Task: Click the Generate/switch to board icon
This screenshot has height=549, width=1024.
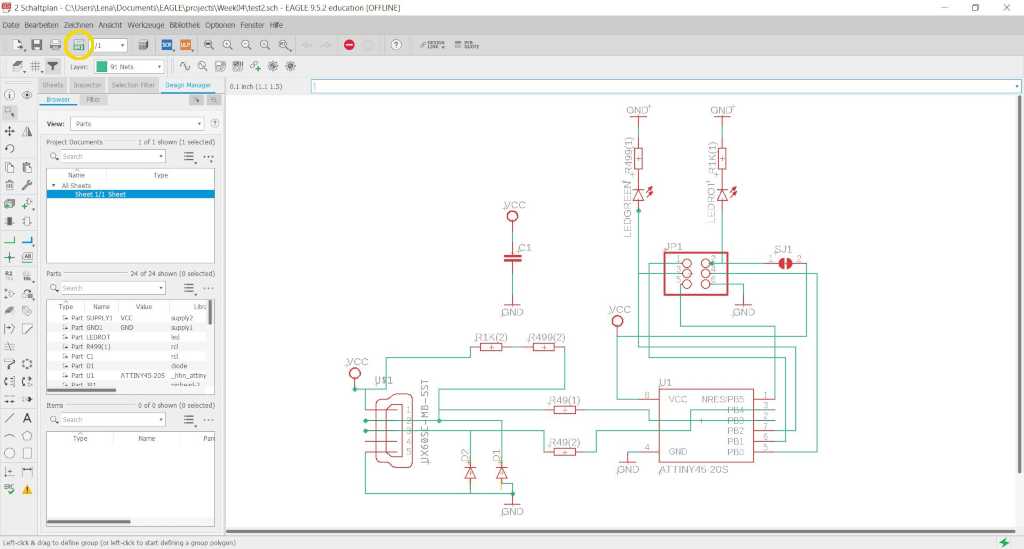Action: pyautogui.click(x=78, y=45)
